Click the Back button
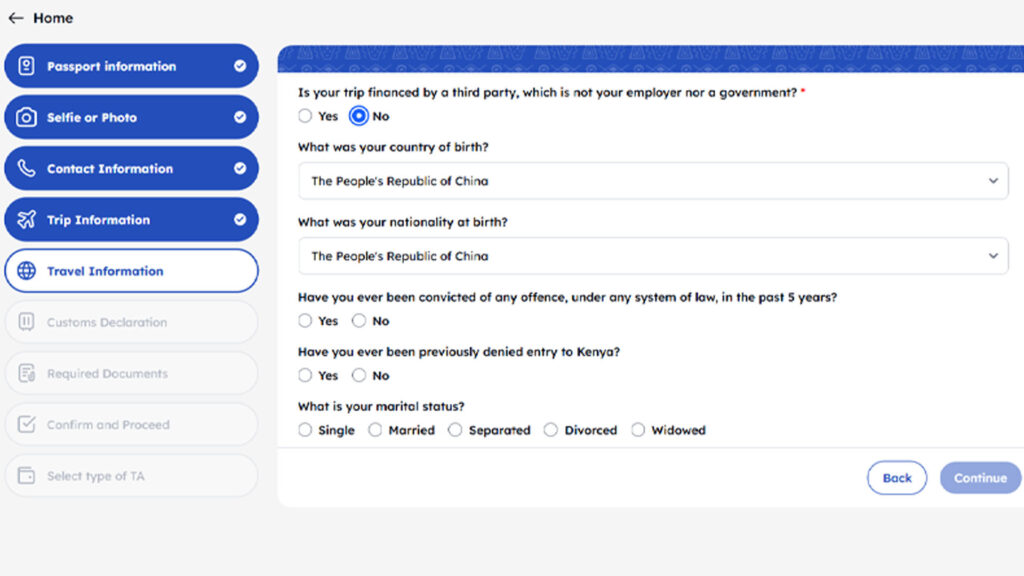Screen dimensions: 1024x576 [x=897, y=478]
